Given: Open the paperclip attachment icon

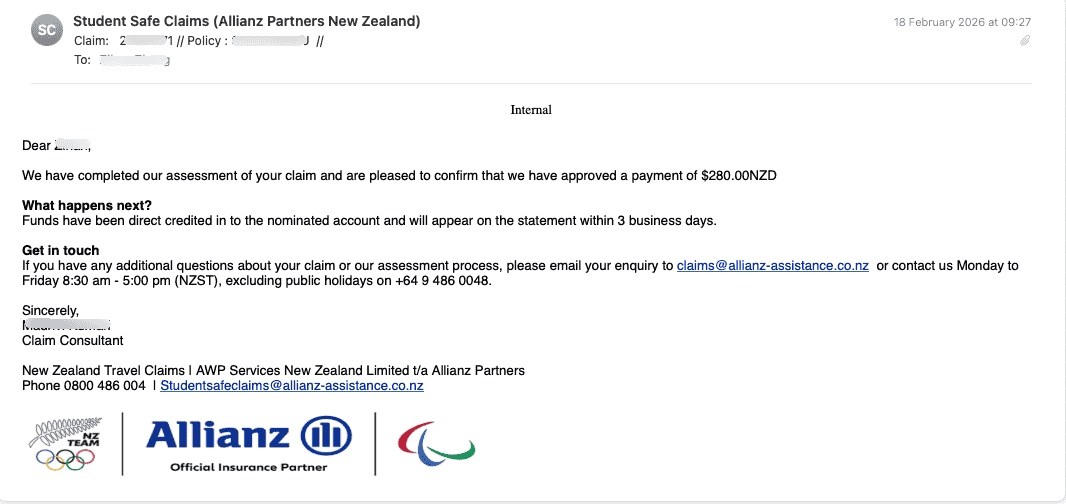Looking at the screenshot, I should click(x=1025, y=41).
